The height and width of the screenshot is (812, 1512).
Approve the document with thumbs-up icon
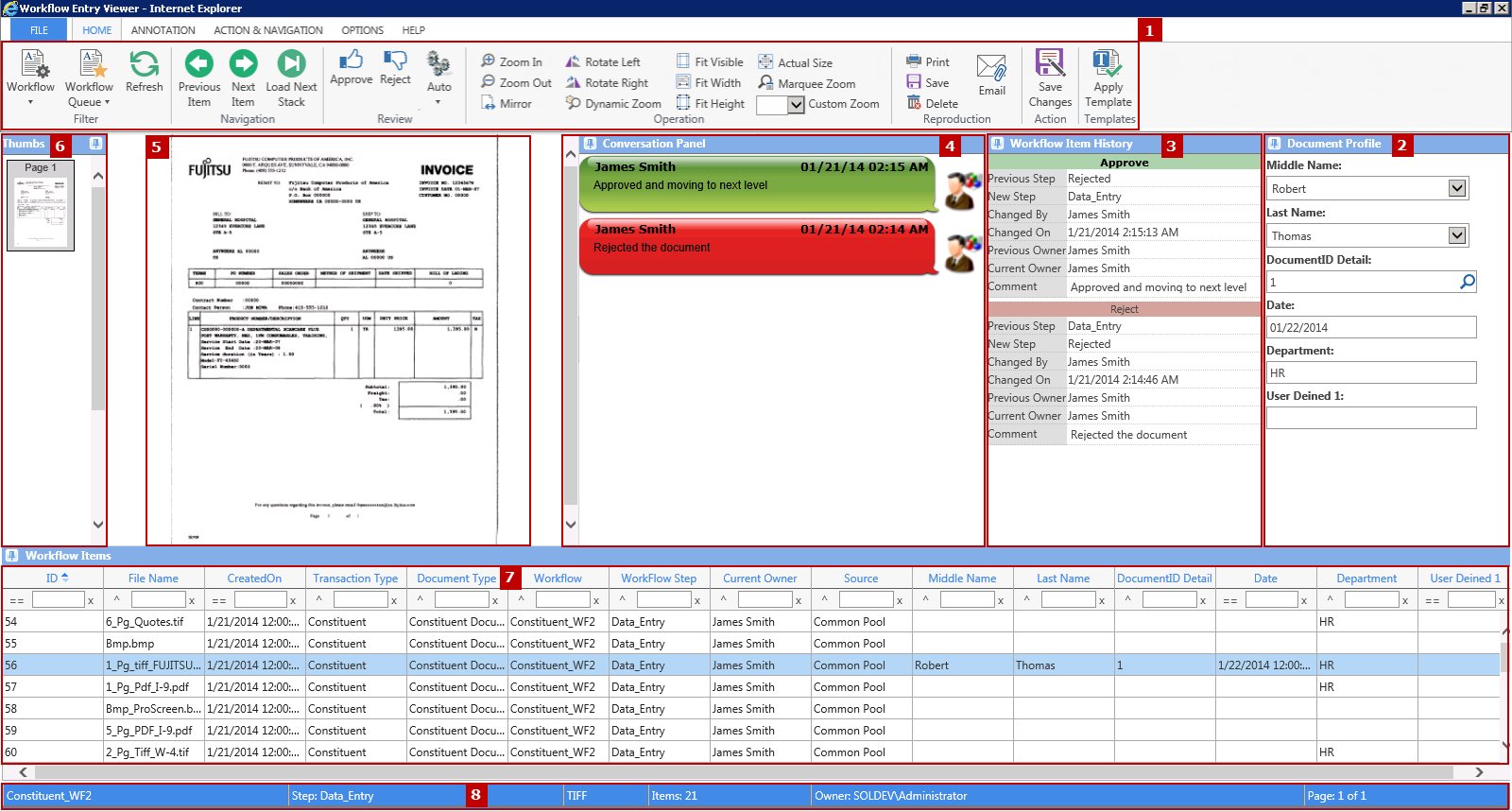coord(351,61)
